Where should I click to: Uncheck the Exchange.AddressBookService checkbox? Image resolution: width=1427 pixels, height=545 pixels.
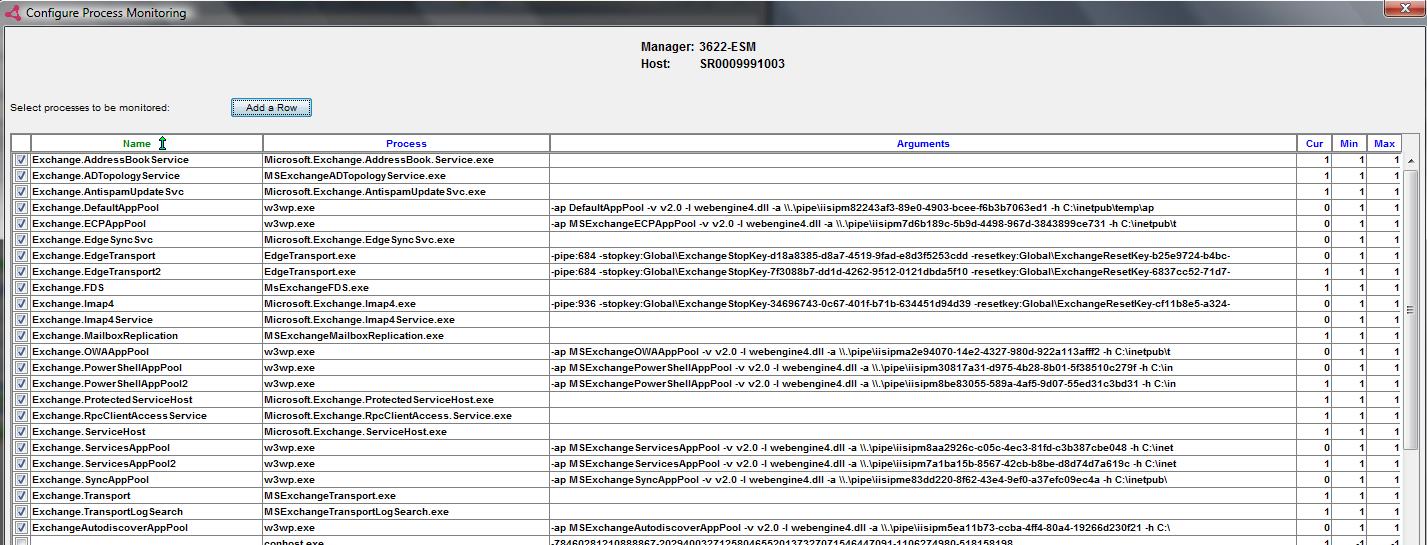21,160
